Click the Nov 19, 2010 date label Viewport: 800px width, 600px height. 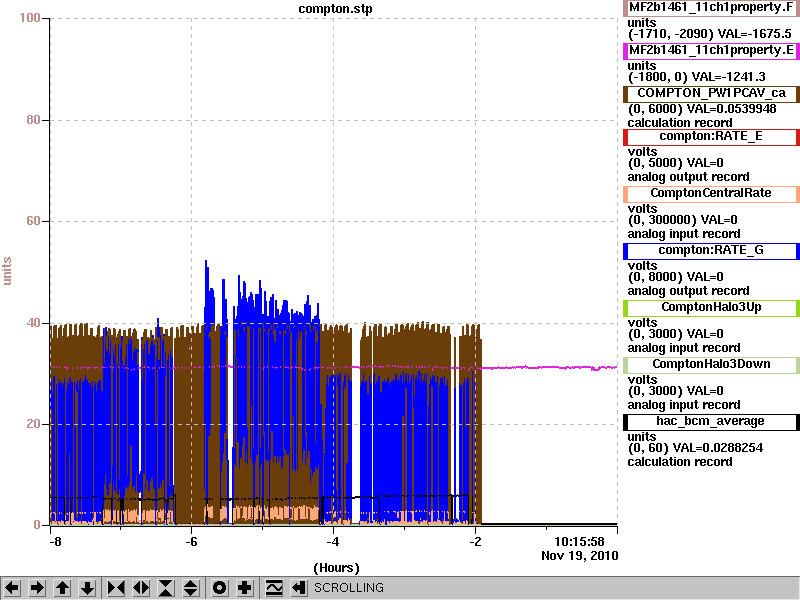580,556
